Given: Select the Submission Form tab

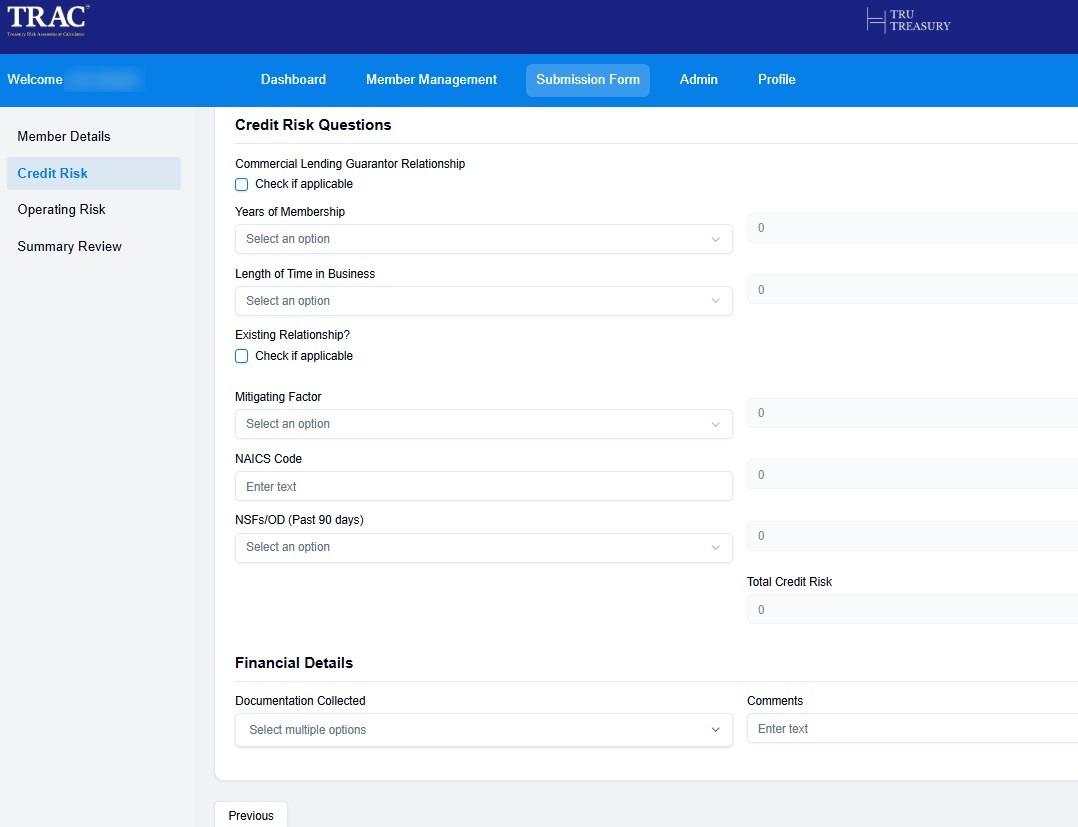Looking at the screenshot, I should tap(588, 80).
